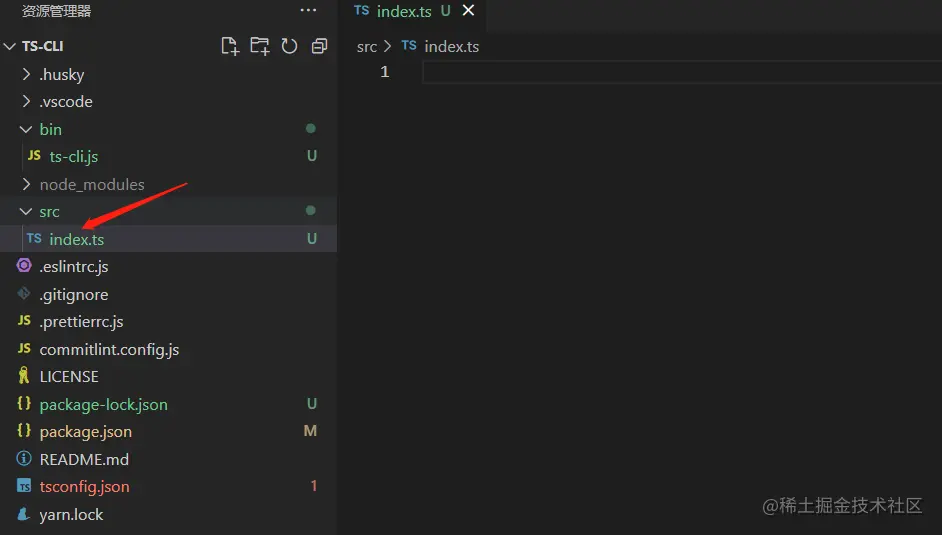Refresh the explorer file tree

pos(290,46)
